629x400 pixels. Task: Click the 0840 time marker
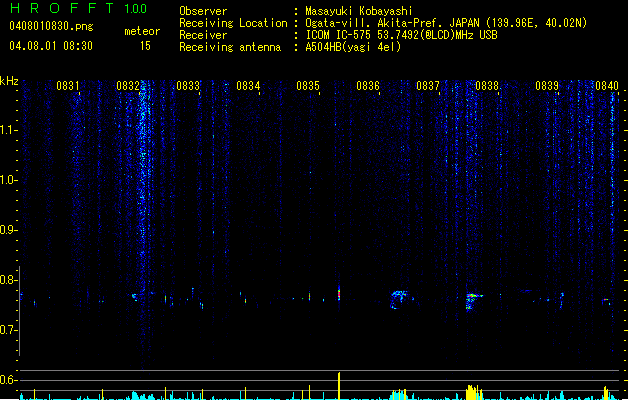click(607, 85)
